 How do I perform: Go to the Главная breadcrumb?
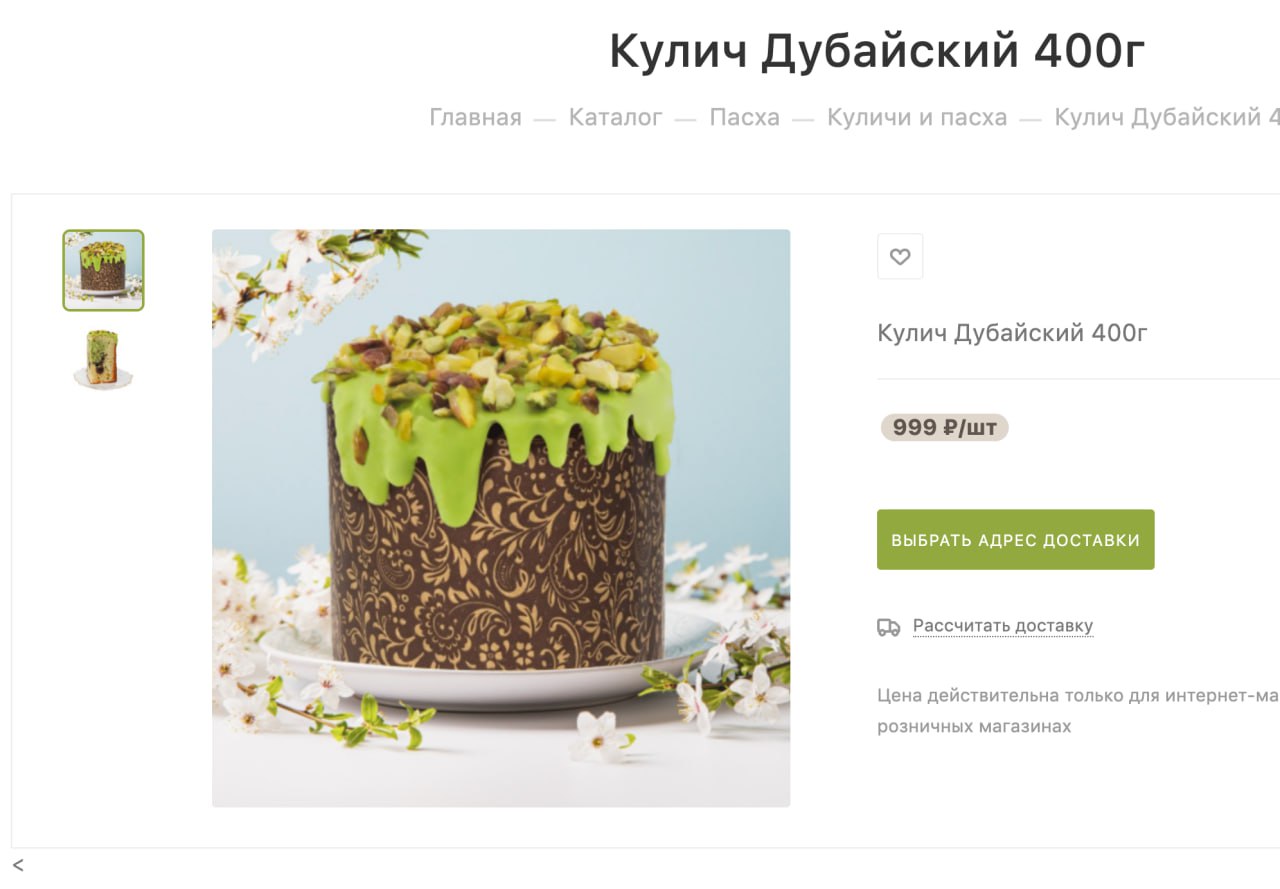(x=476, y=117)
